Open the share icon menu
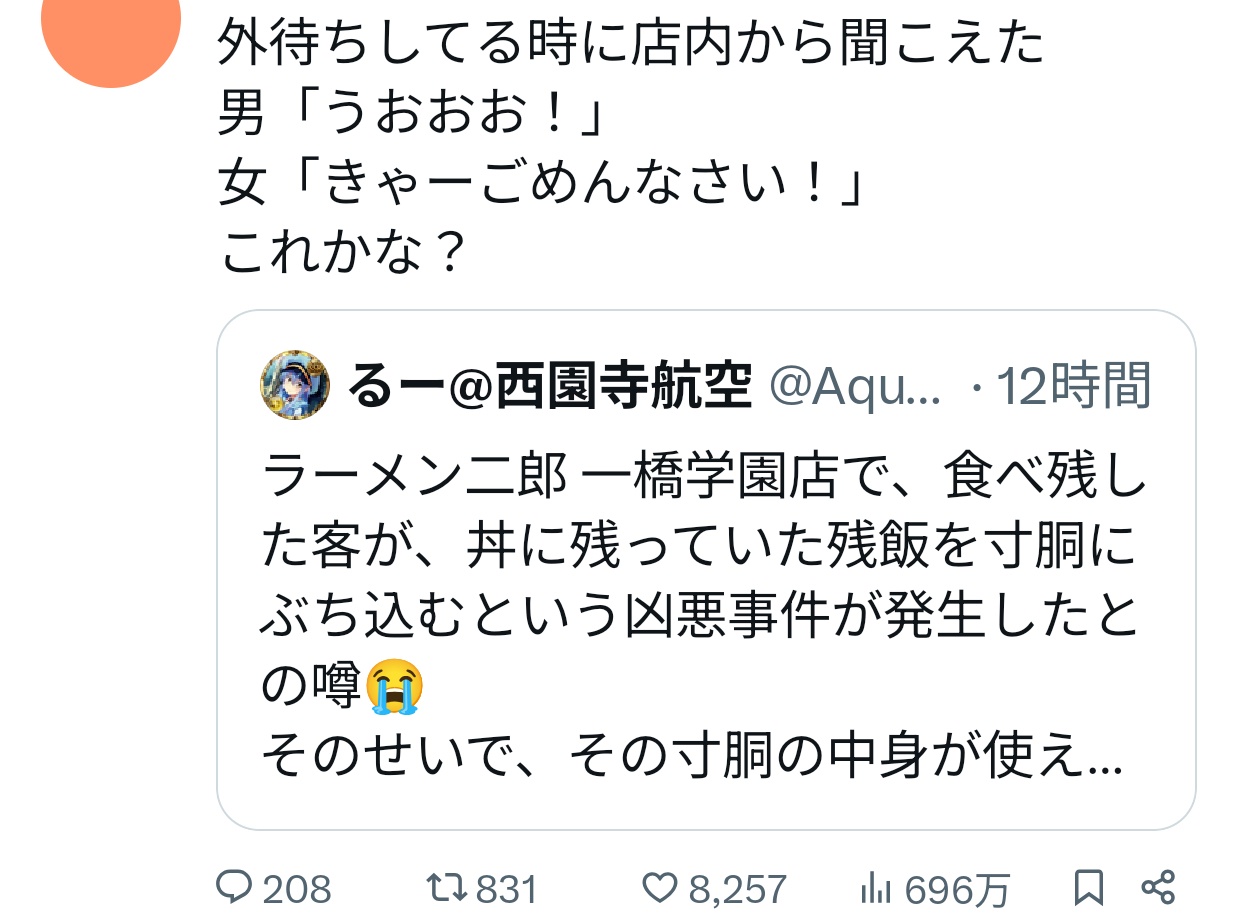The height and width of the screenshot is (920, 1238). coord(1157,887)
